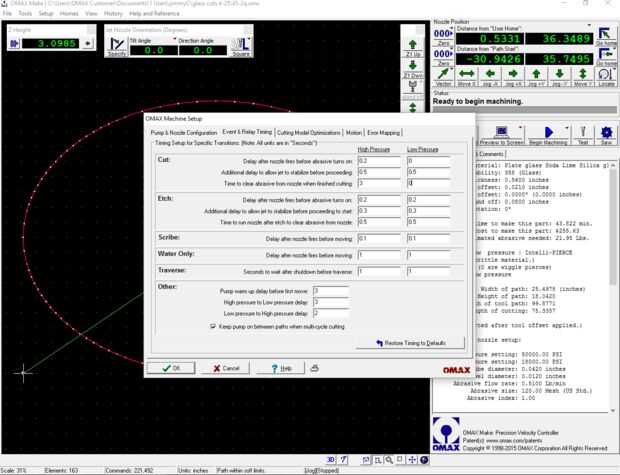The width and height of the screenshot is (620, 475).
Task: Open the Setup menu
Action: [x=45, y=13]
